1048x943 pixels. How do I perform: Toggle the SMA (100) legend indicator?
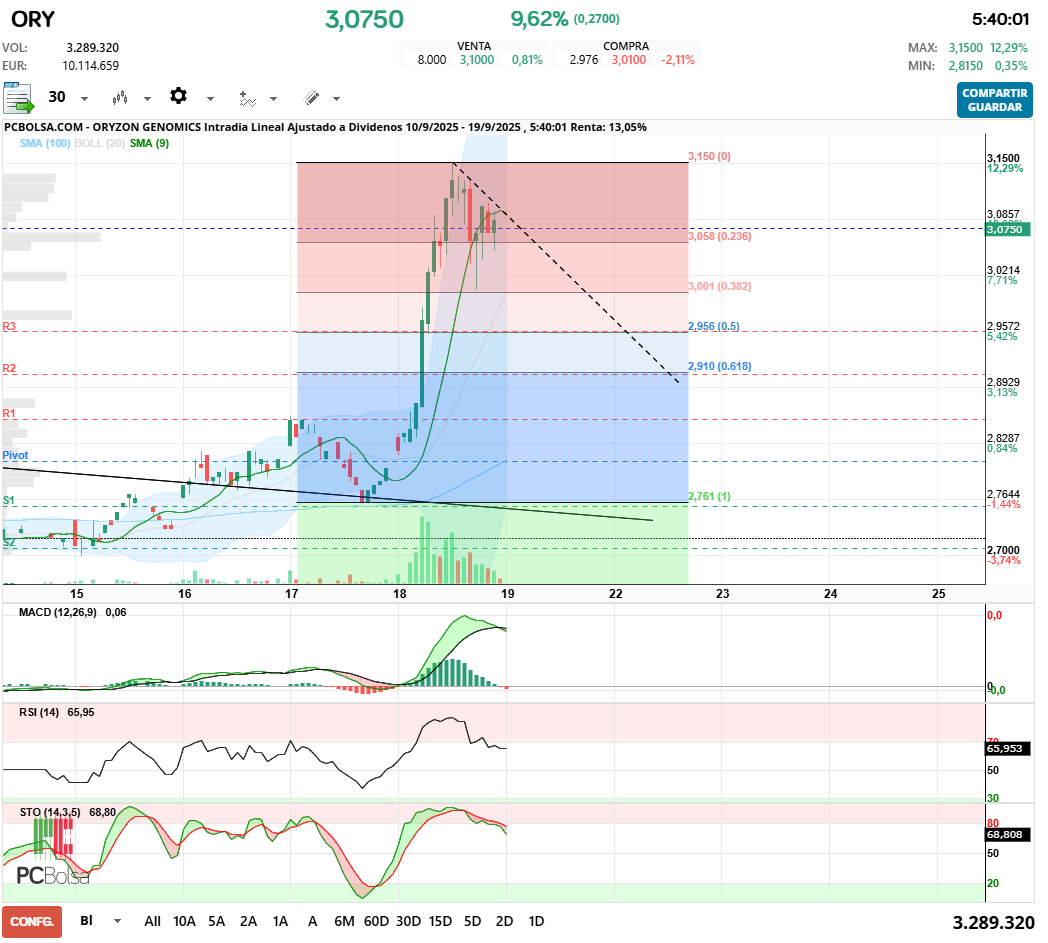click(x=45, y=143)
